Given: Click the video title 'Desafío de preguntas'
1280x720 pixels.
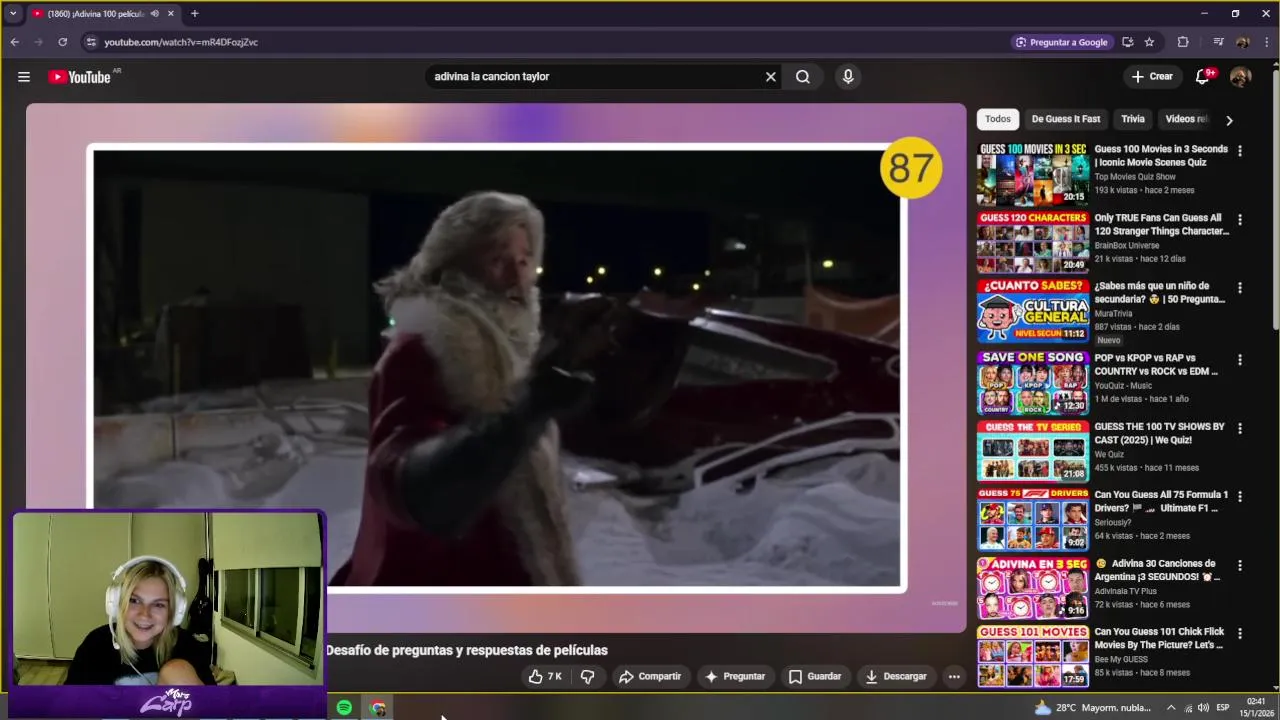Looking at the screenshot, I should (466, 650).
